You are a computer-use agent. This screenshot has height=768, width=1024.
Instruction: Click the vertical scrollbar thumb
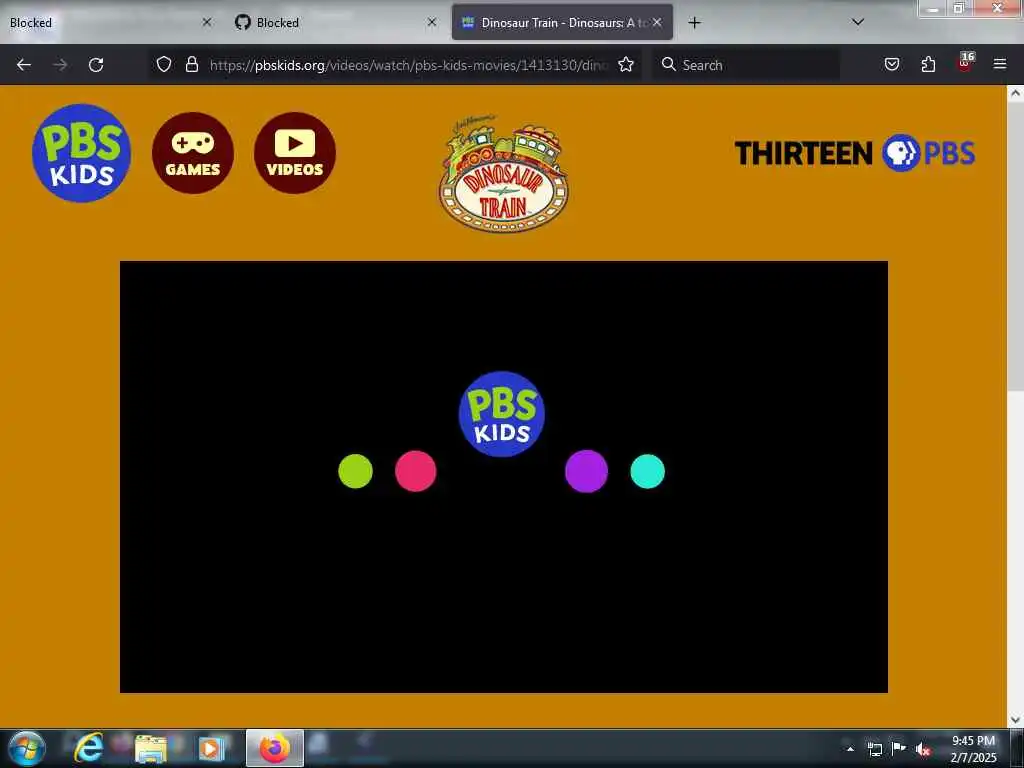tap(1016, 246)
